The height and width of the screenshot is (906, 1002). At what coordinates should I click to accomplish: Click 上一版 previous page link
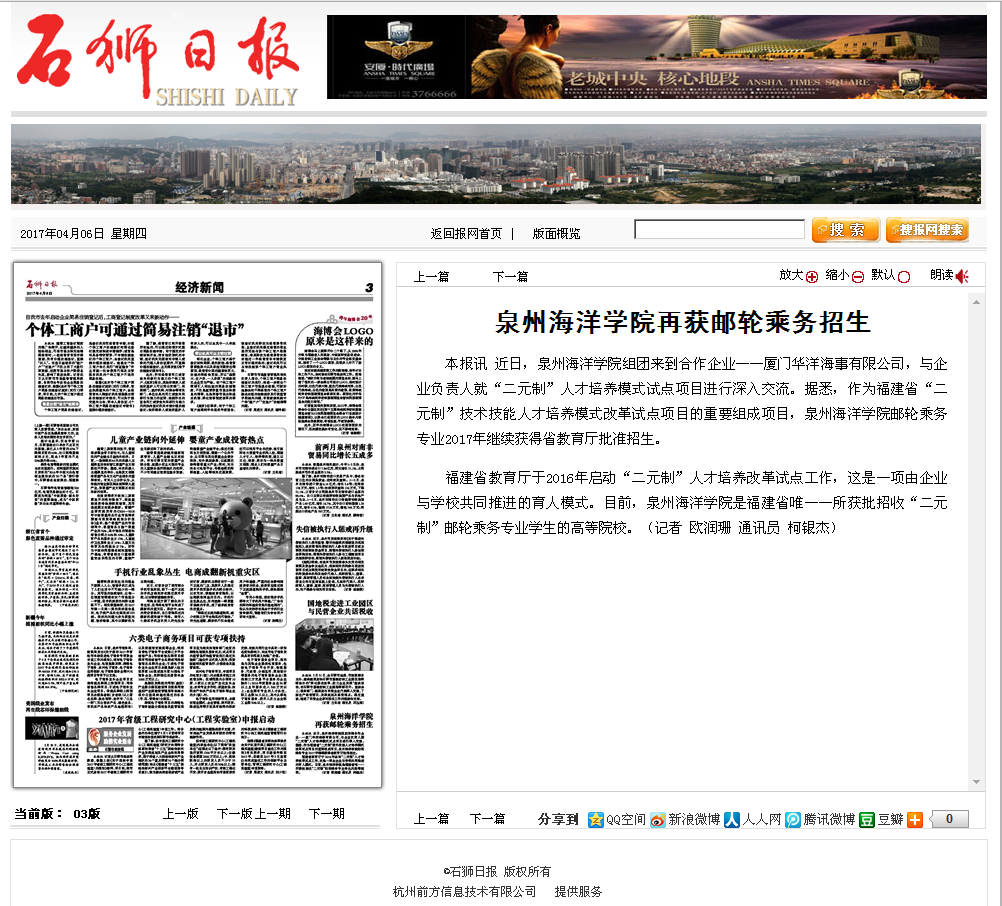pos(181,813)
